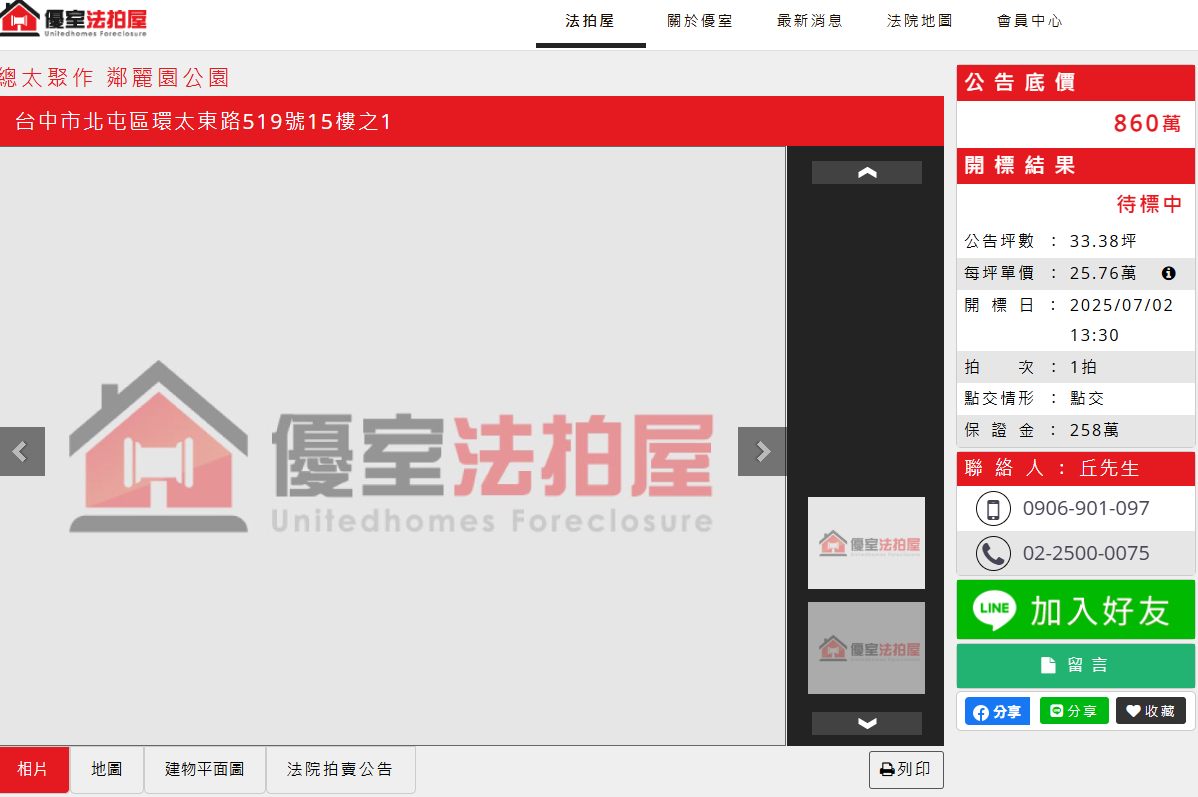The width and height of the screenshot is (1198, 797).
Task: Open the 法拍屋 menu item
Action: [590, 21]
